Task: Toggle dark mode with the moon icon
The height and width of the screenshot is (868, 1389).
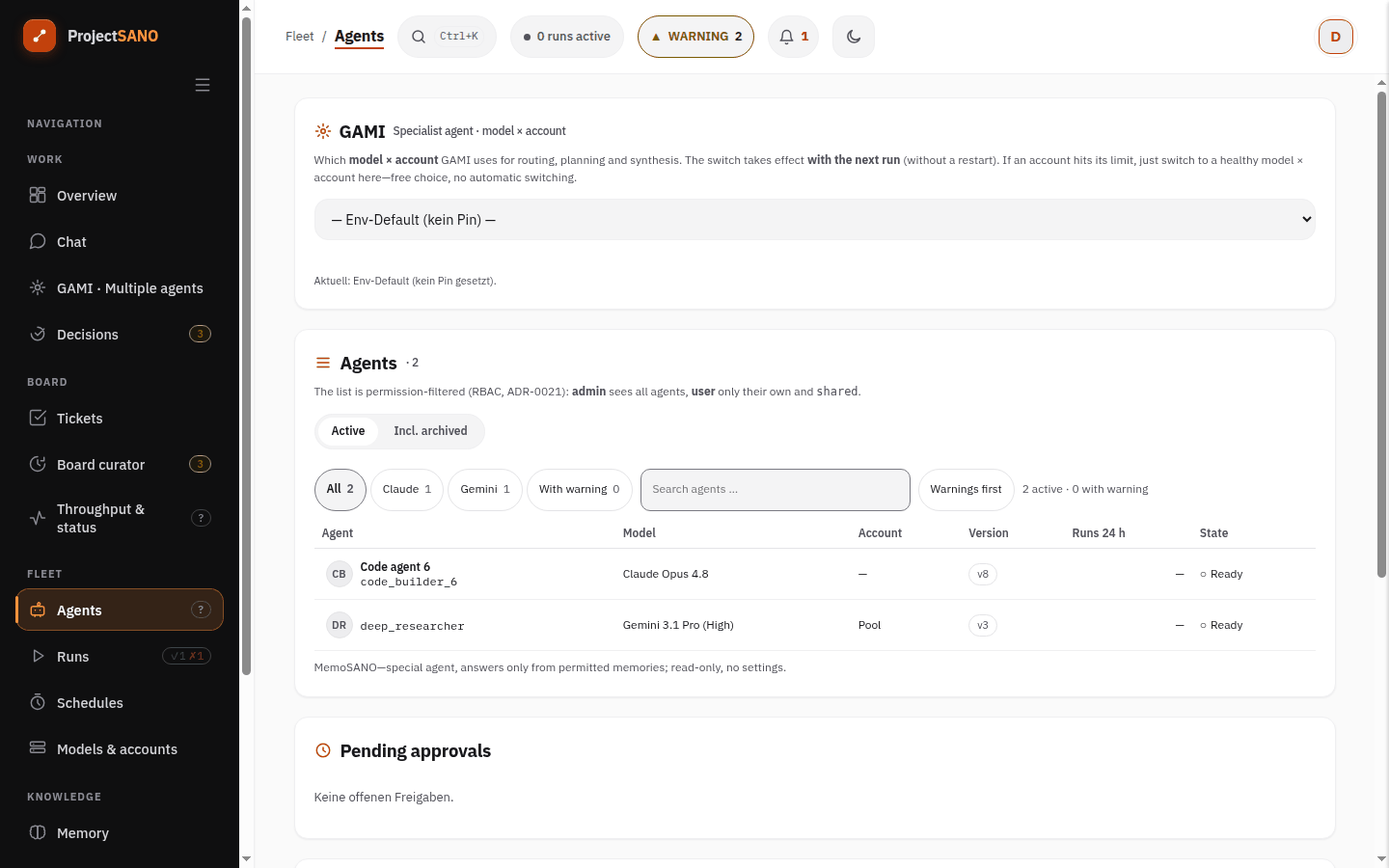Action: point(854,37)
